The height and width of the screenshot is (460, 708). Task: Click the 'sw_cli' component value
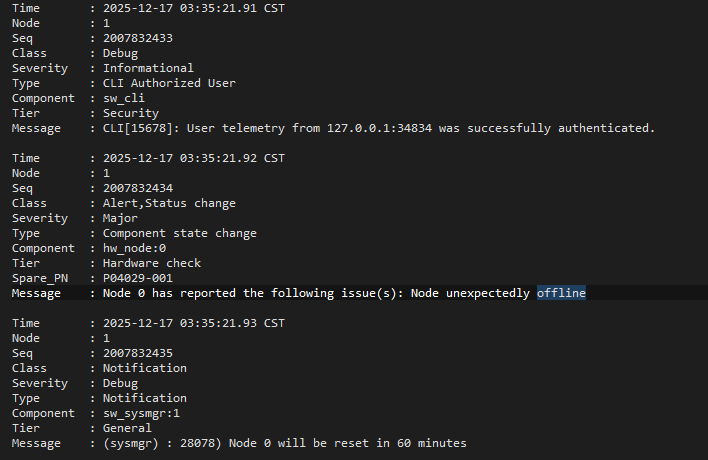point(124,98)
